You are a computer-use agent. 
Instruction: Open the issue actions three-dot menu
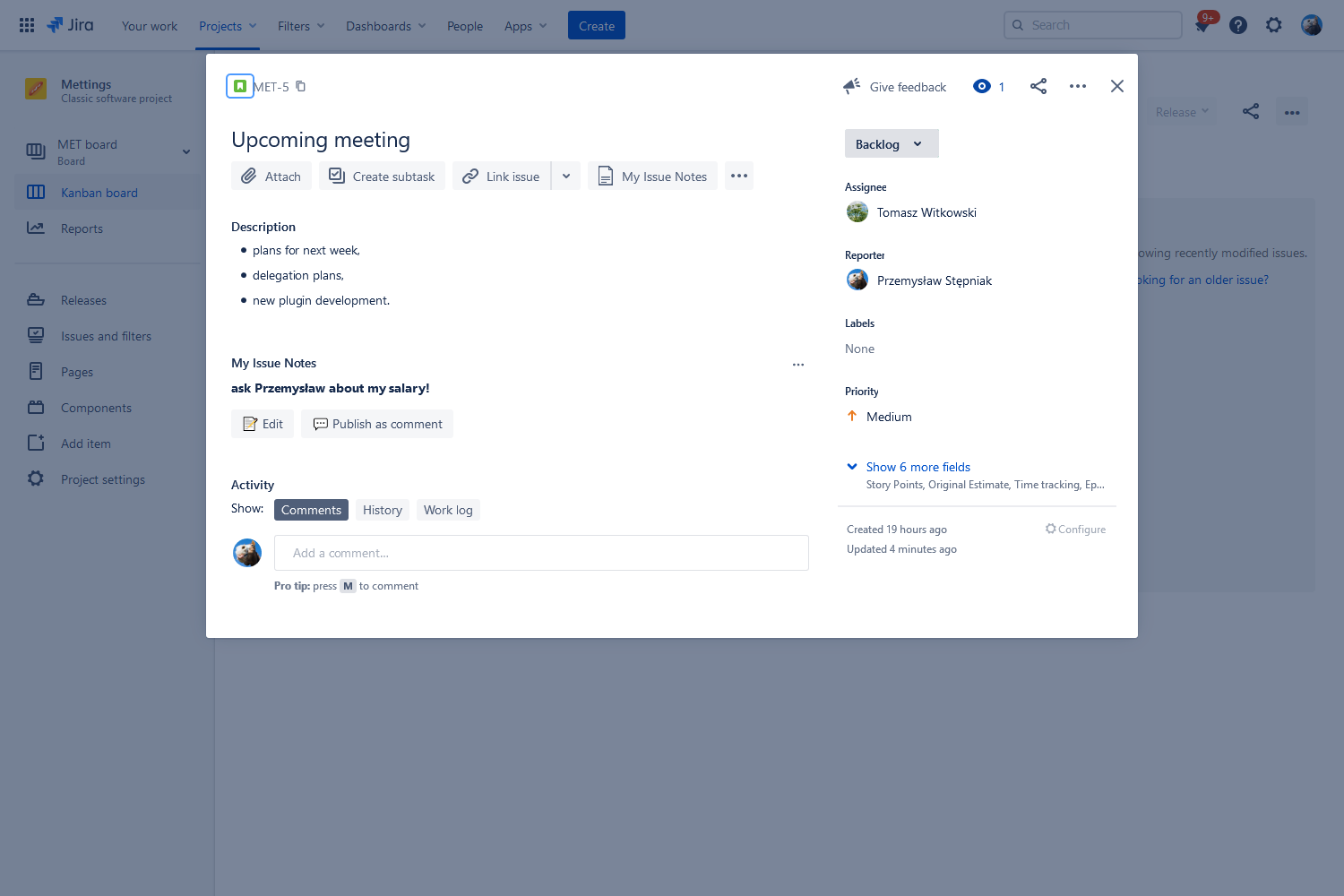coord(1078,86)
